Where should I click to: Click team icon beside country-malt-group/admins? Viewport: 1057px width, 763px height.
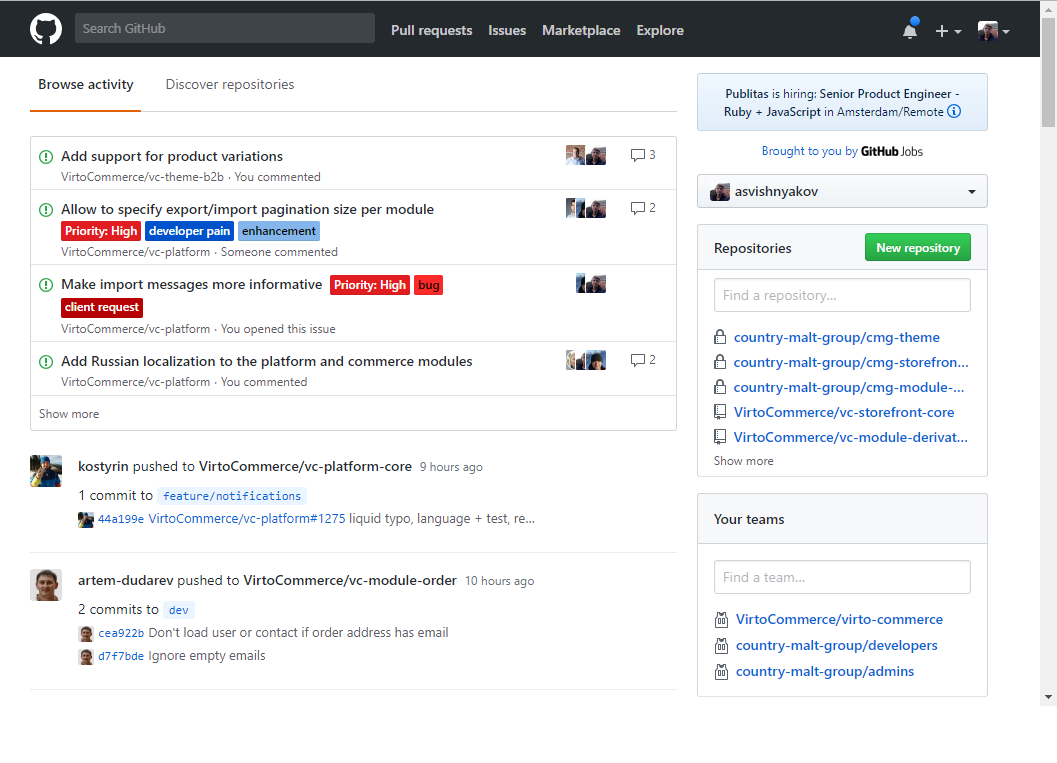(x=721, y=672)
